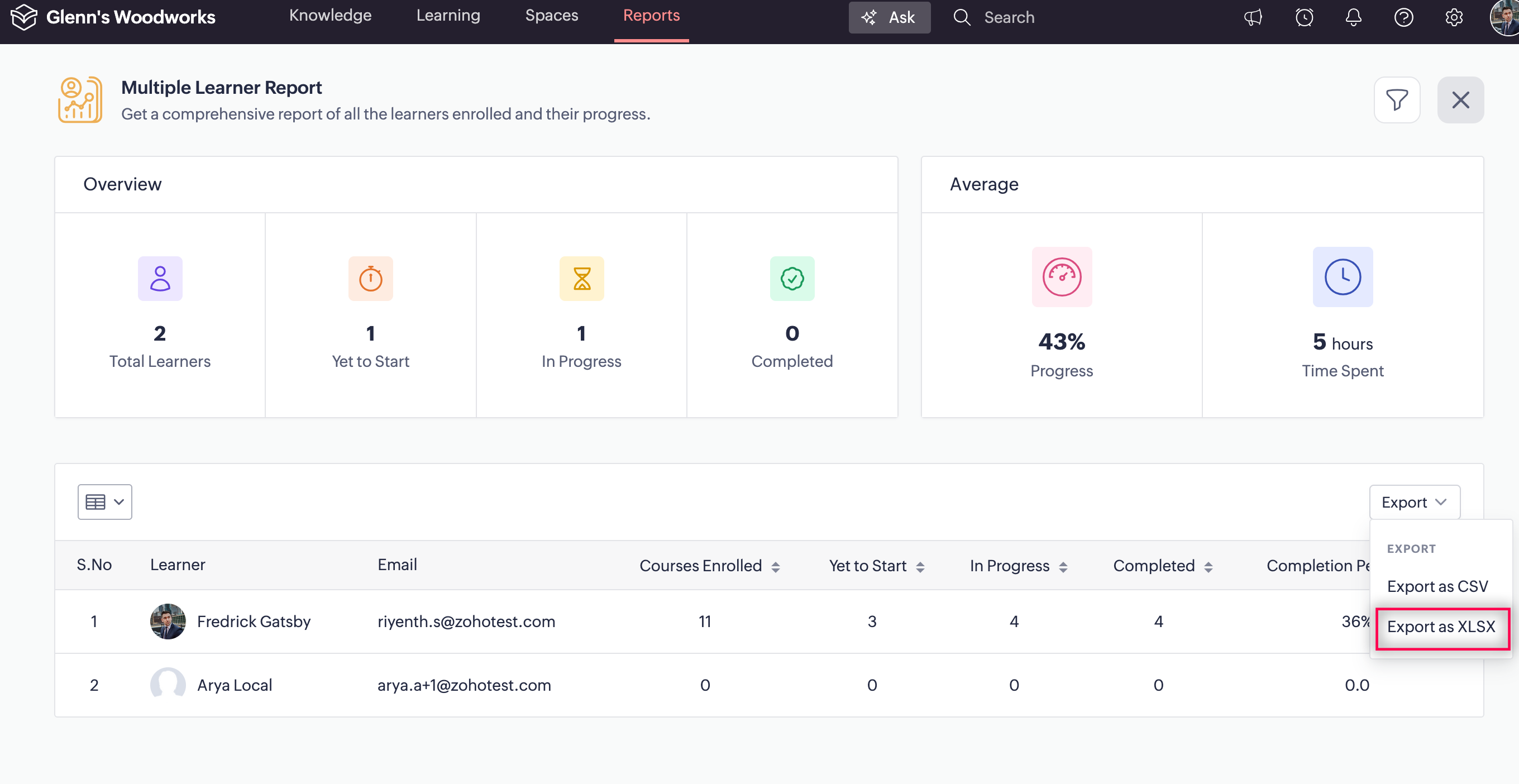This screenshot has height=784, width=1519.
Task: Open the recent activity clock icon
Action: [1304, 17]
